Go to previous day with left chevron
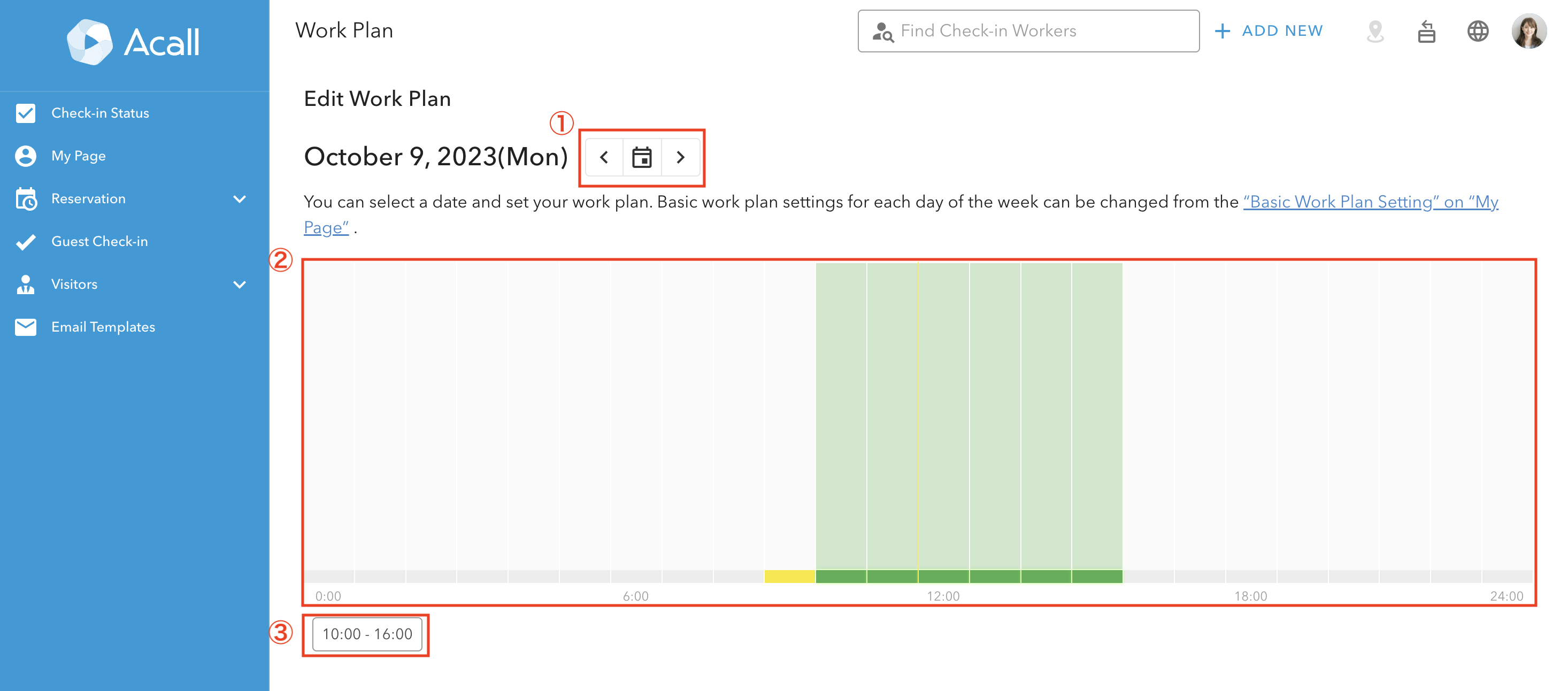 (604, 157)
